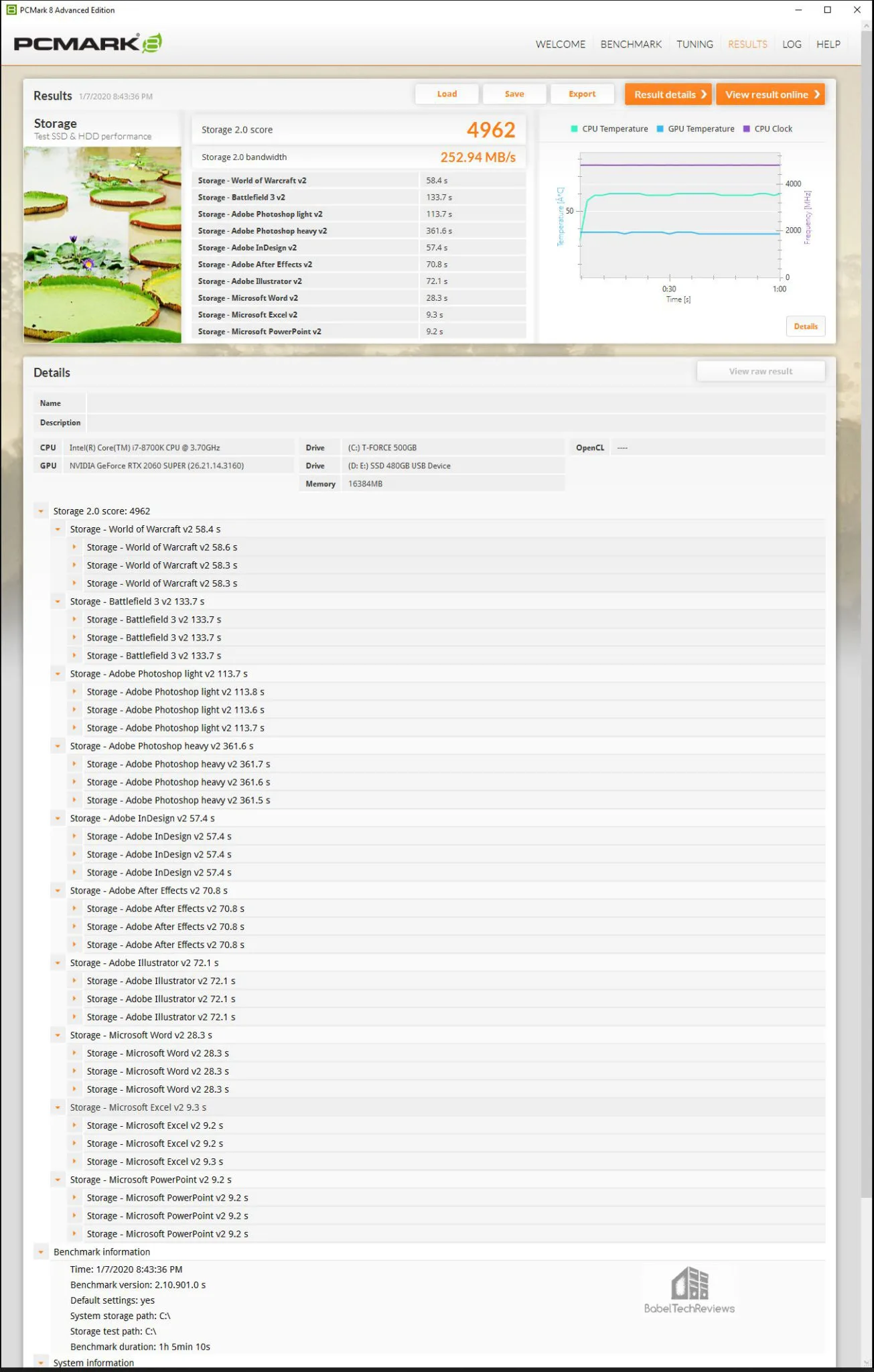Toggle CPU Clock legend swatch
Image resolution: width=874 pixels, height=1372 pixels.
coord(747,129)
